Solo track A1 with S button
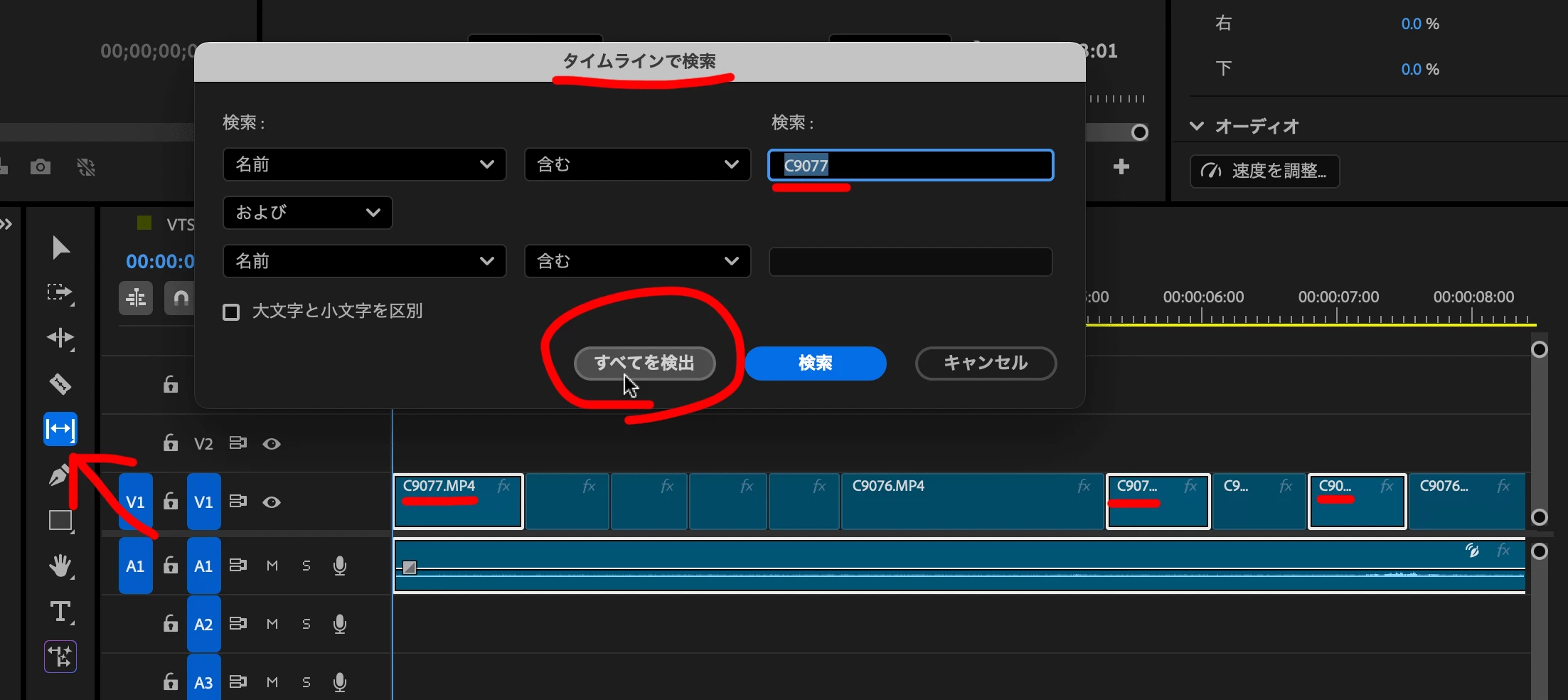This screenshot has height=700, width=1568. (x=306, y=566)
